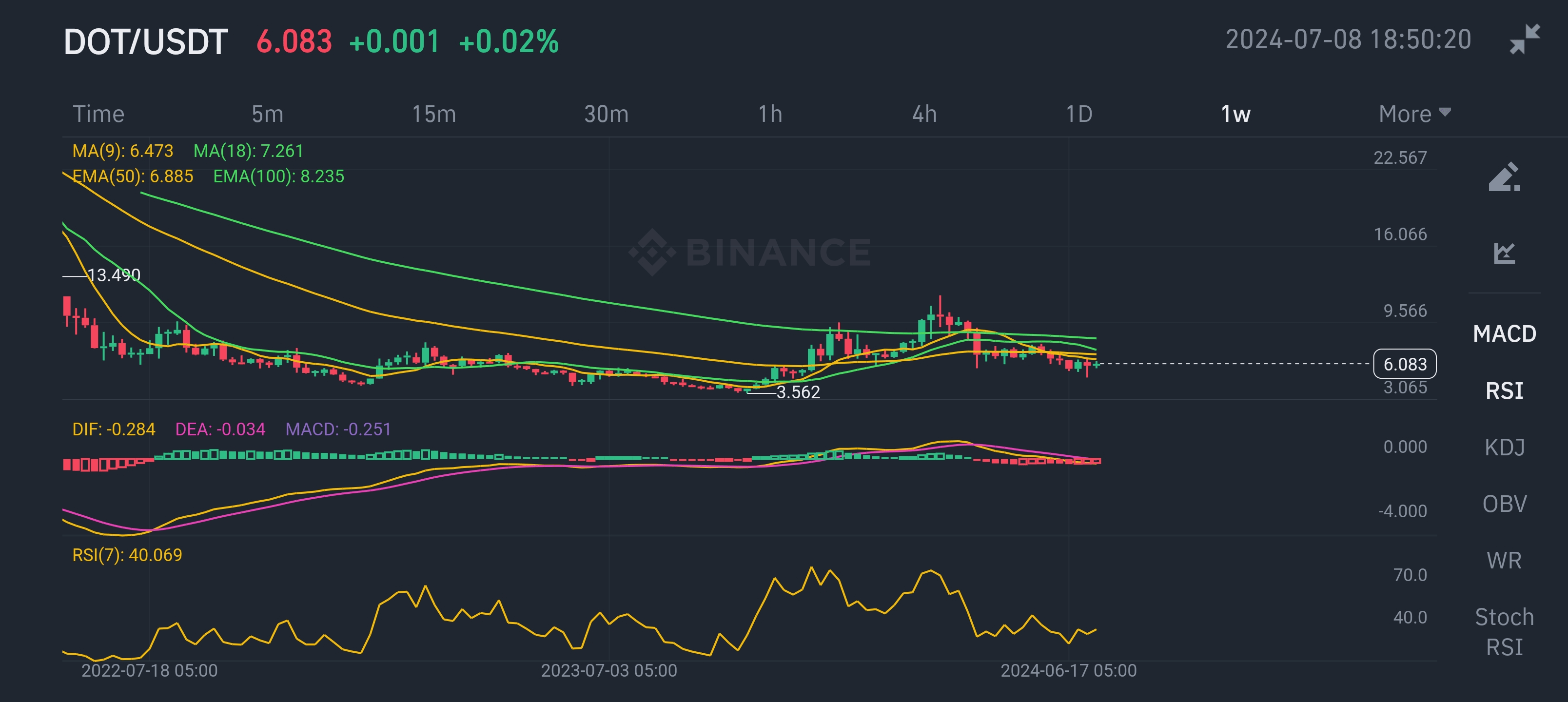Toggle the RSI indicator
Screen dimensions: 1568x702
point(1504,390)
